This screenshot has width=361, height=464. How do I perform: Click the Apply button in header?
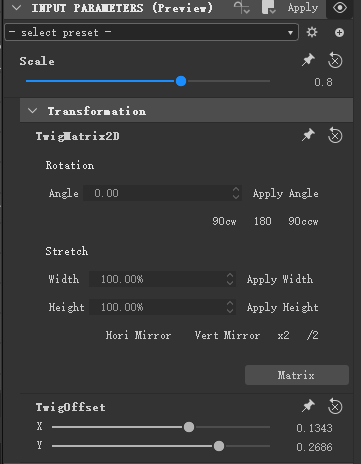(303, 8)
